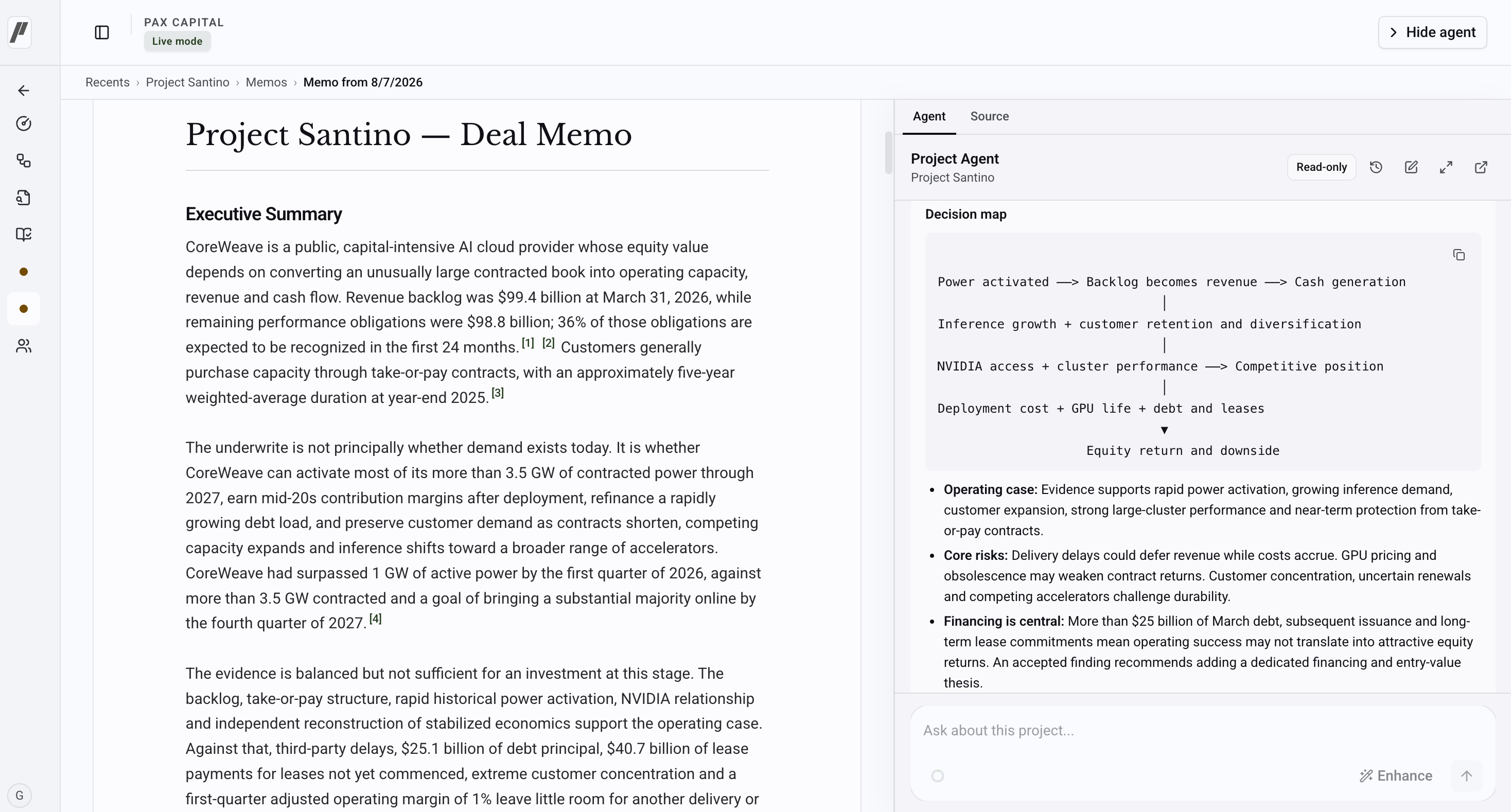Open agent in external window
This screenshot has width=1511, height=812.
click(x=1481, y=167)
